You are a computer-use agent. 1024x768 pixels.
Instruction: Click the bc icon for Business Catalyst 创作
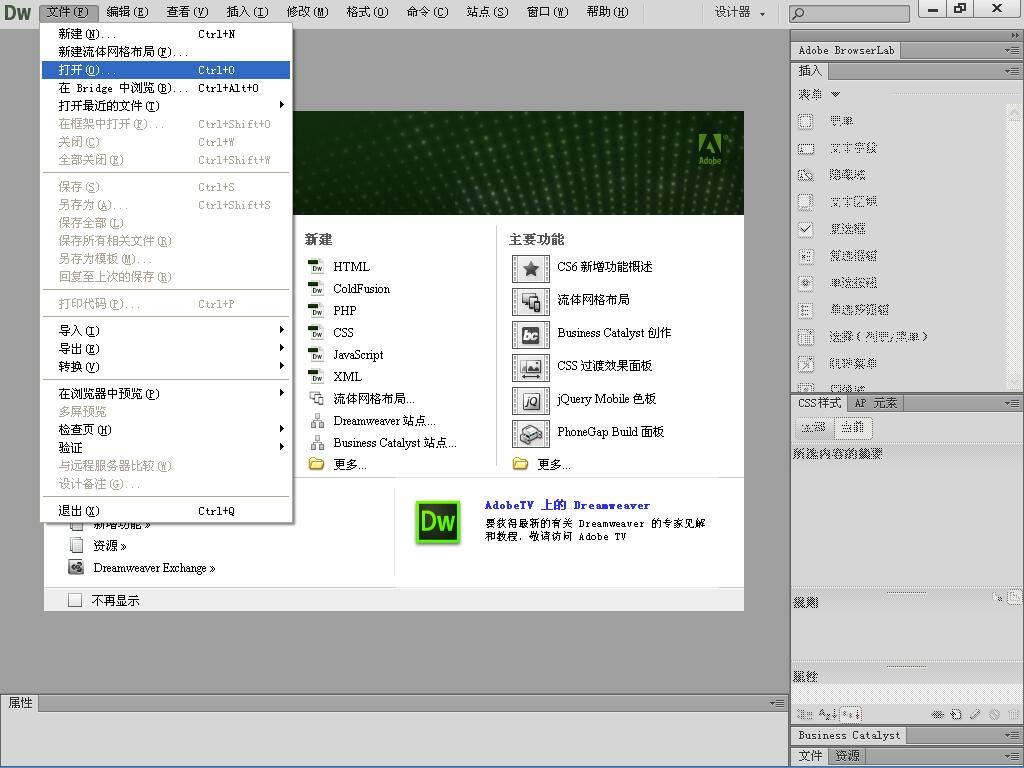coord(530,334)
